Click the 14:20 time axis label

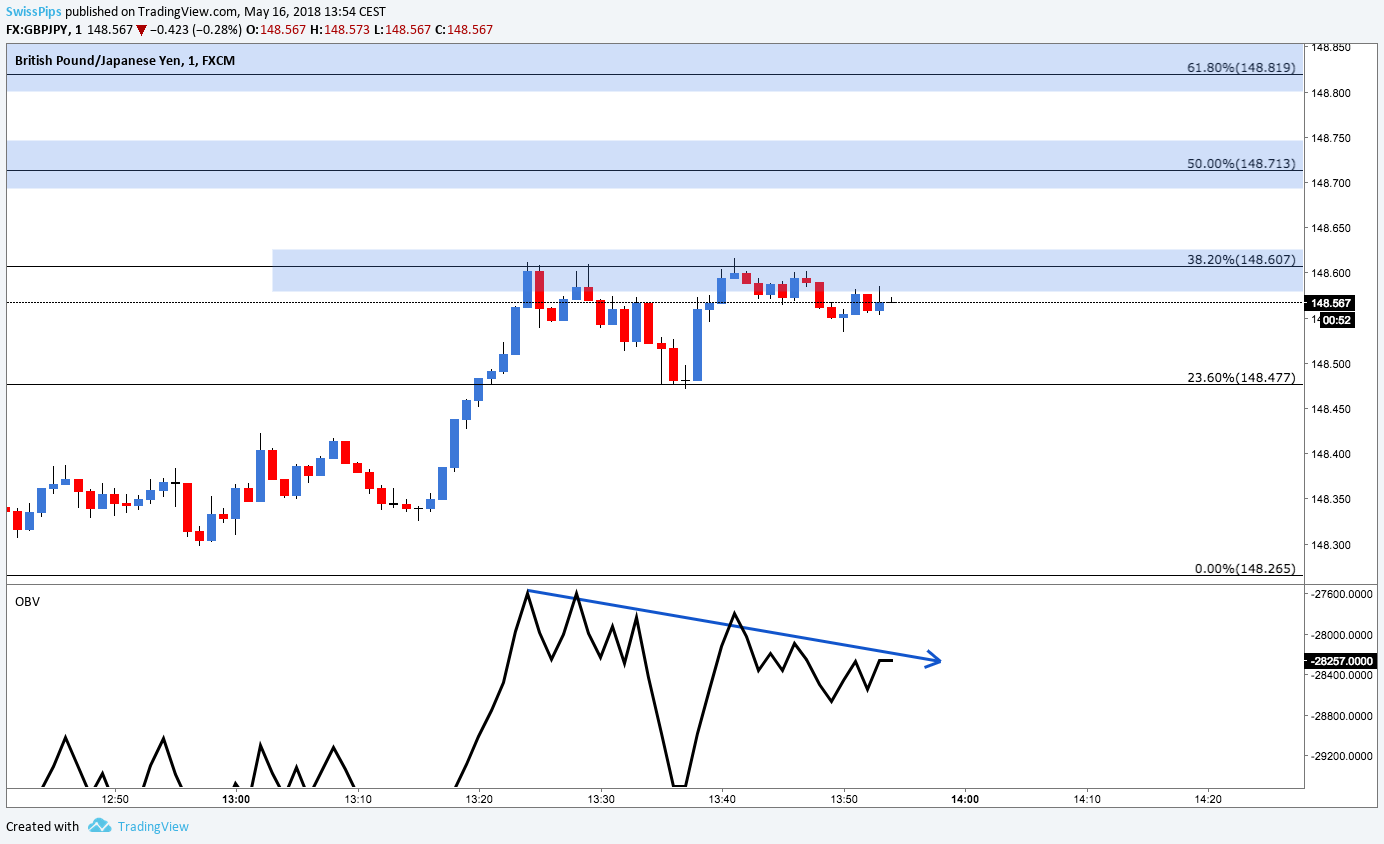point(1208,799)
